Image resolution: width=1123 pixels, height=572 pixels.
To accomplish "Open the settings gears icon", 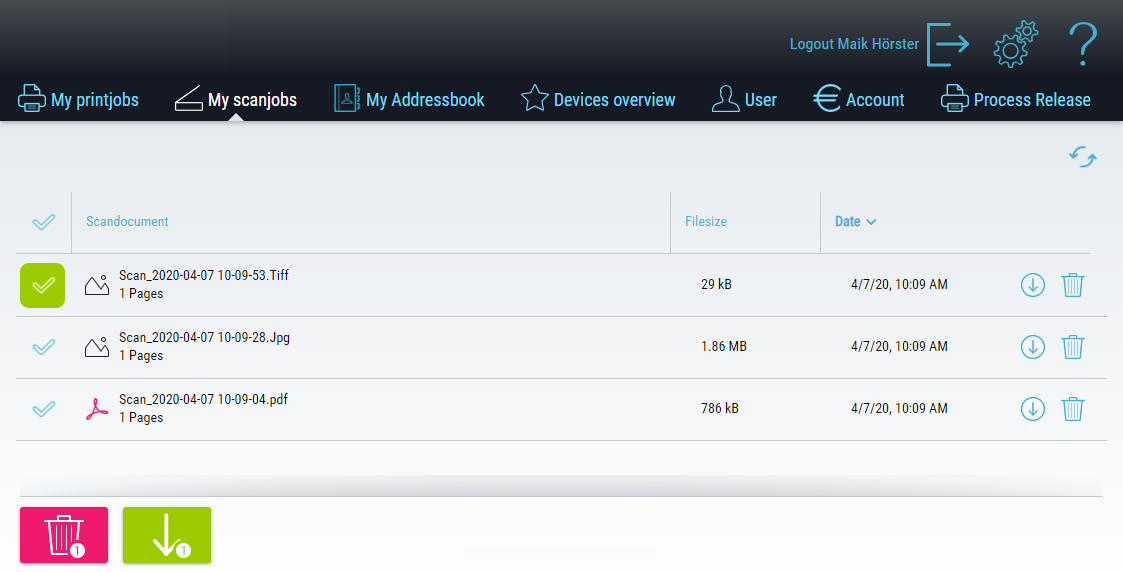I will tap(1014, 44).
